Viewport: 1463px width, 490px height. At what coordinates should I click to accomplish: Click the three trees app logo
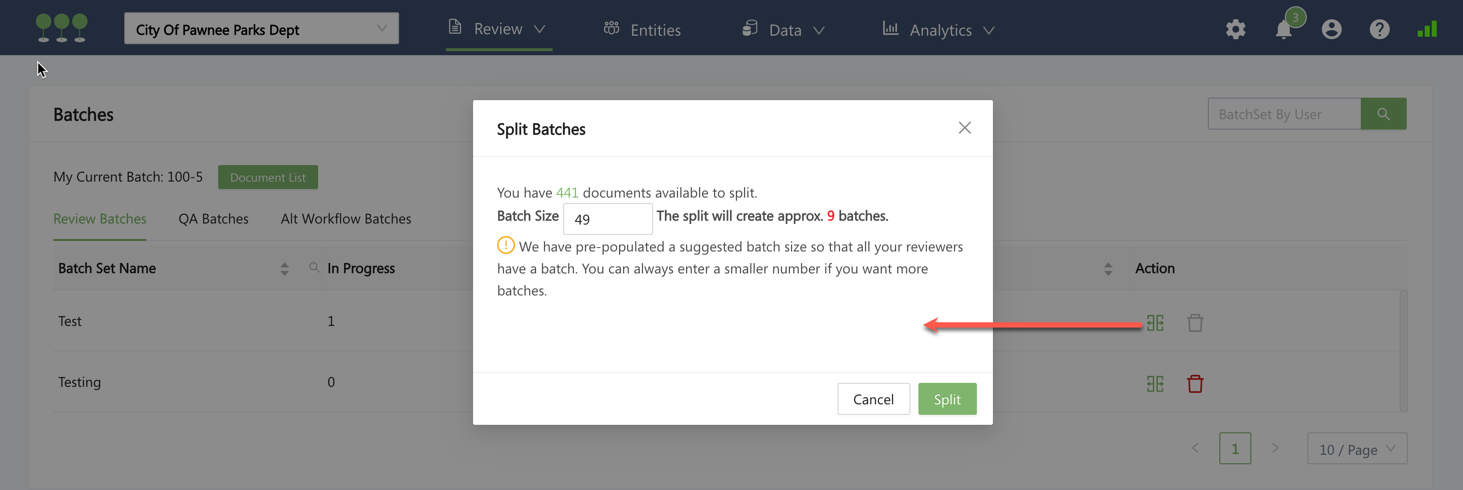pyautogui.click(x=61, y=28)
